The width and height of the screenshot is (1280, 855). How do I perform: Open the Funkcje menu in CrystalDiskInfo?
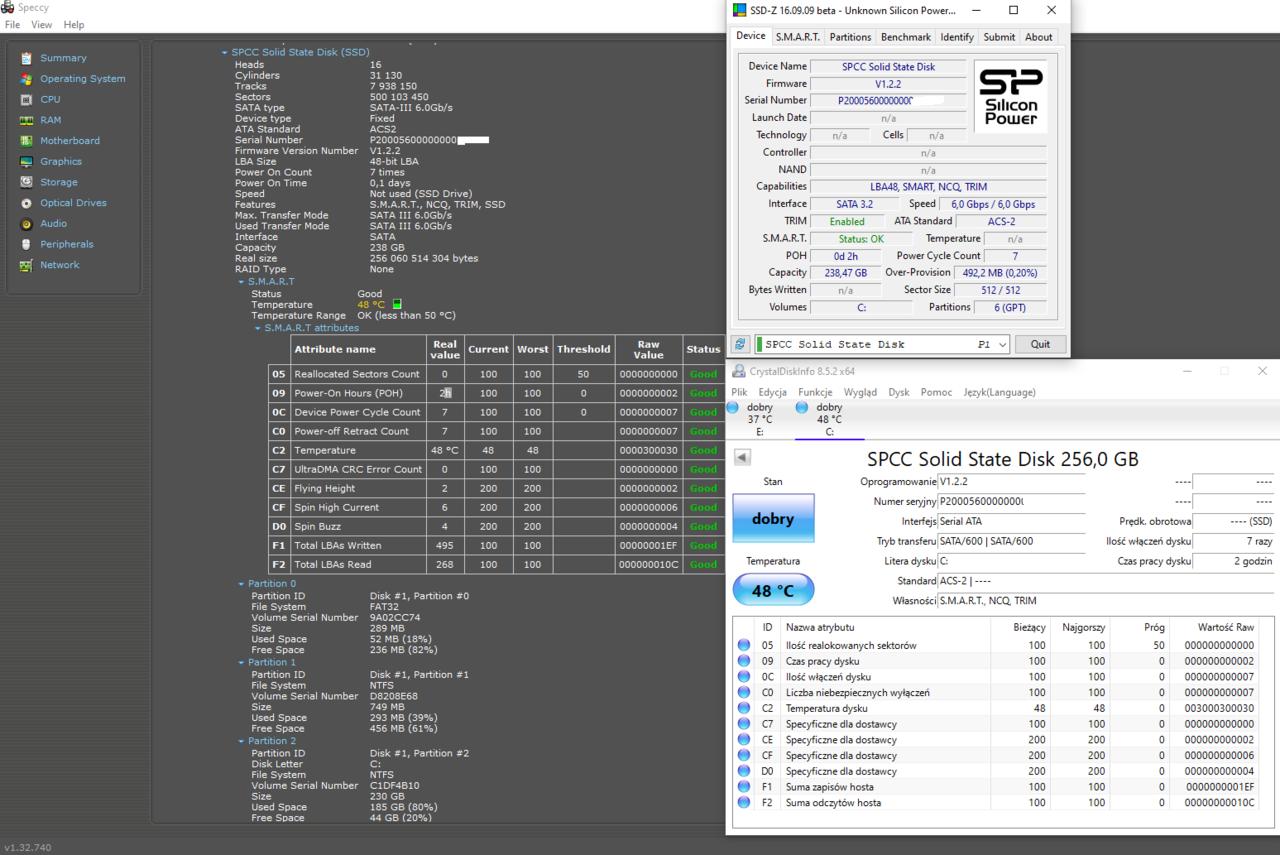[815, 392]
